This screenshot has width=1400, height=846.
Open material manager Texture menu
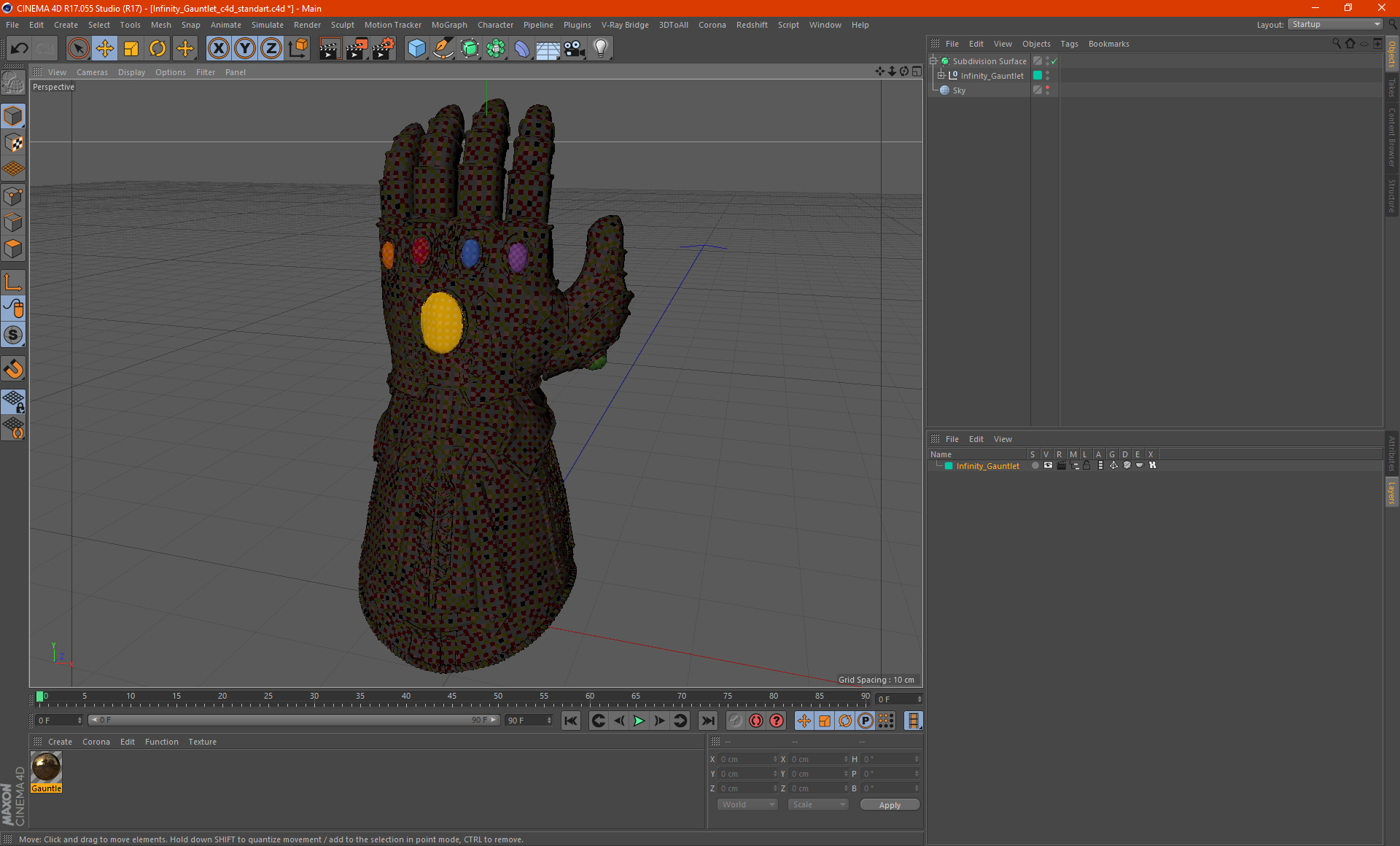(x=202, y=742)
